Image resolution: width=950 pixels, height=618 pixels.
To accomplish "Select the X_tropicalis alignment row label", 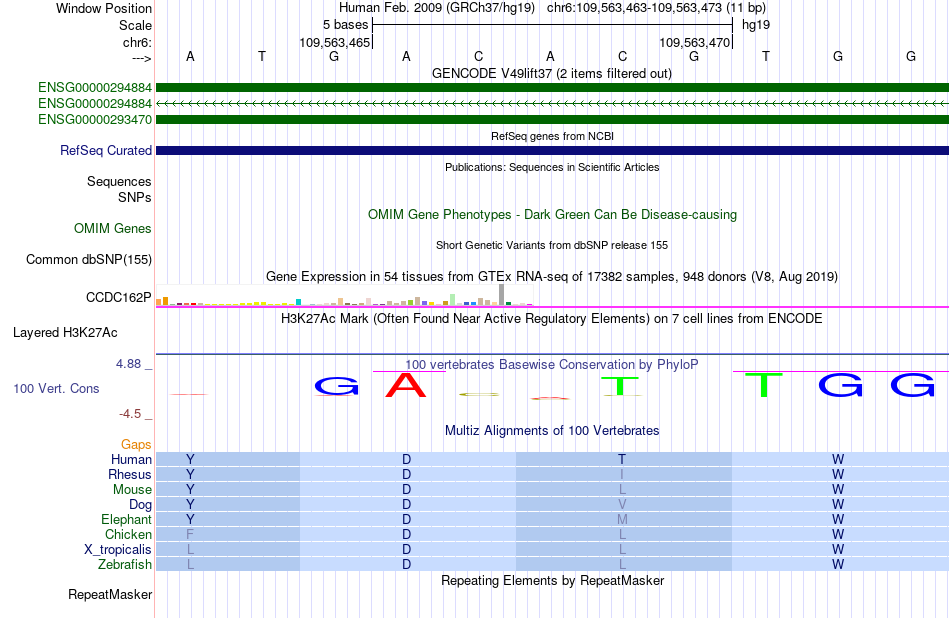I will 118,550.
